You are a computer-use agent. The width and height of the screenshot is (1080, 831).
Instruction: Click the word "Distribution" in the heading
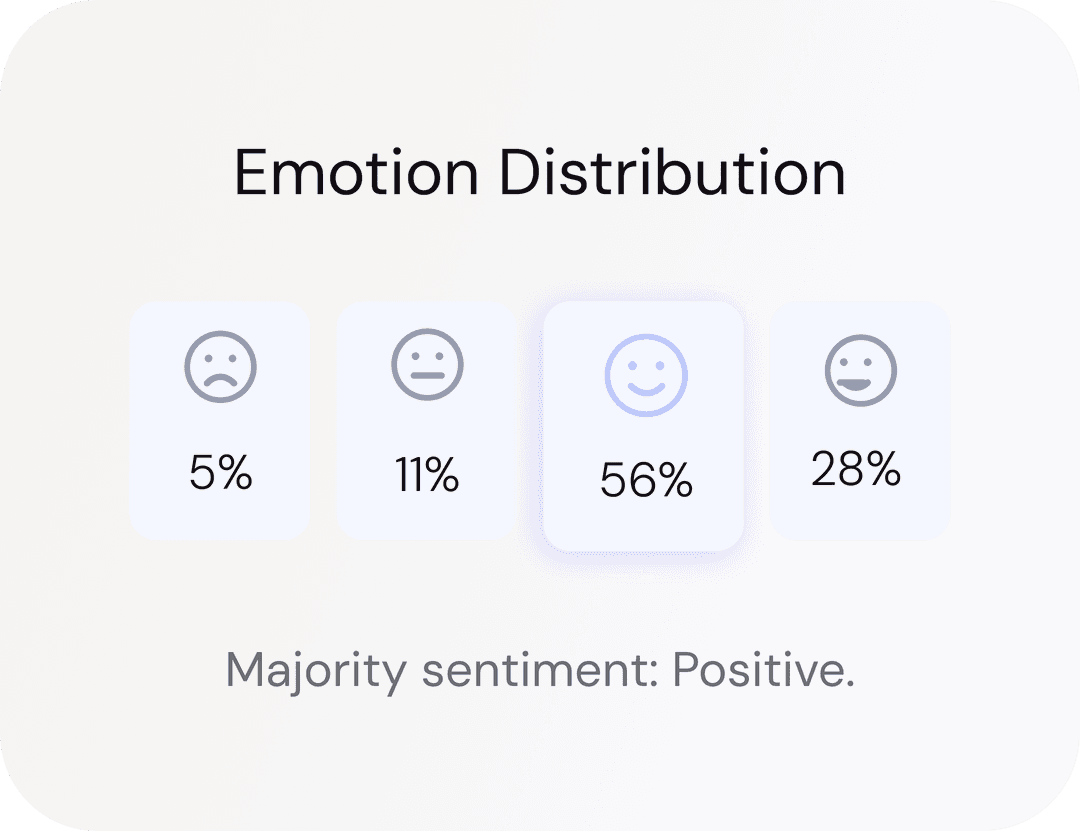tap(672, 172)
